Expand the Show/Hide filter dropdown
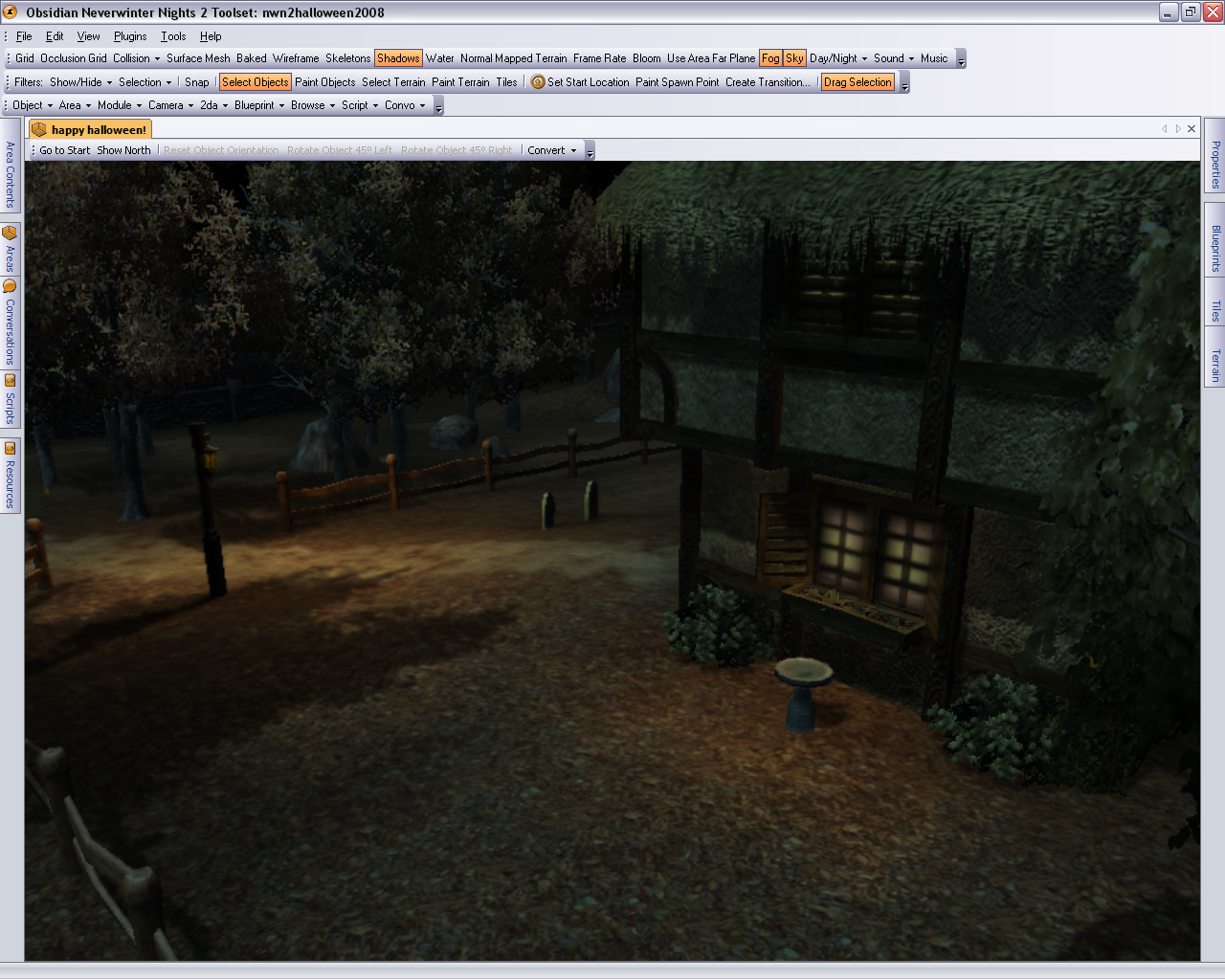Screen dimensions: 1225x980 pyautogui.click(x=81, y=82)
